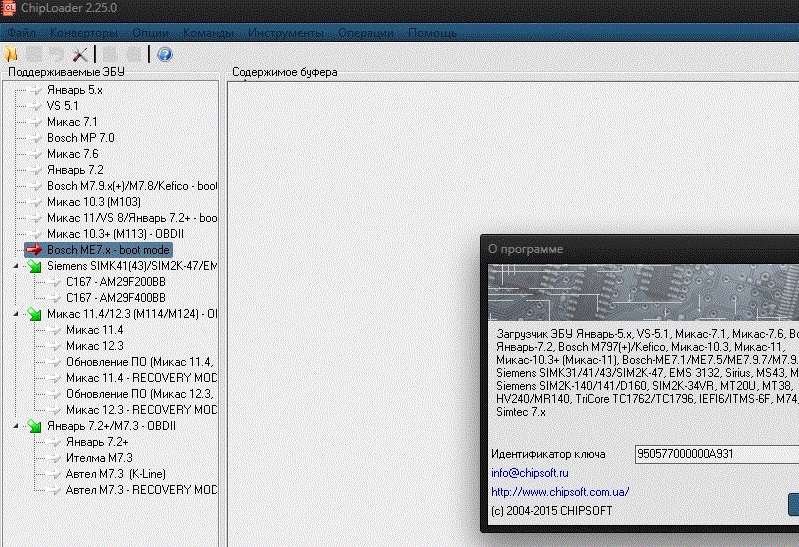Viewport: 799px width, 547px height.
Task: Open help via blue question mark icon
Action: click(x=165, y=54)
